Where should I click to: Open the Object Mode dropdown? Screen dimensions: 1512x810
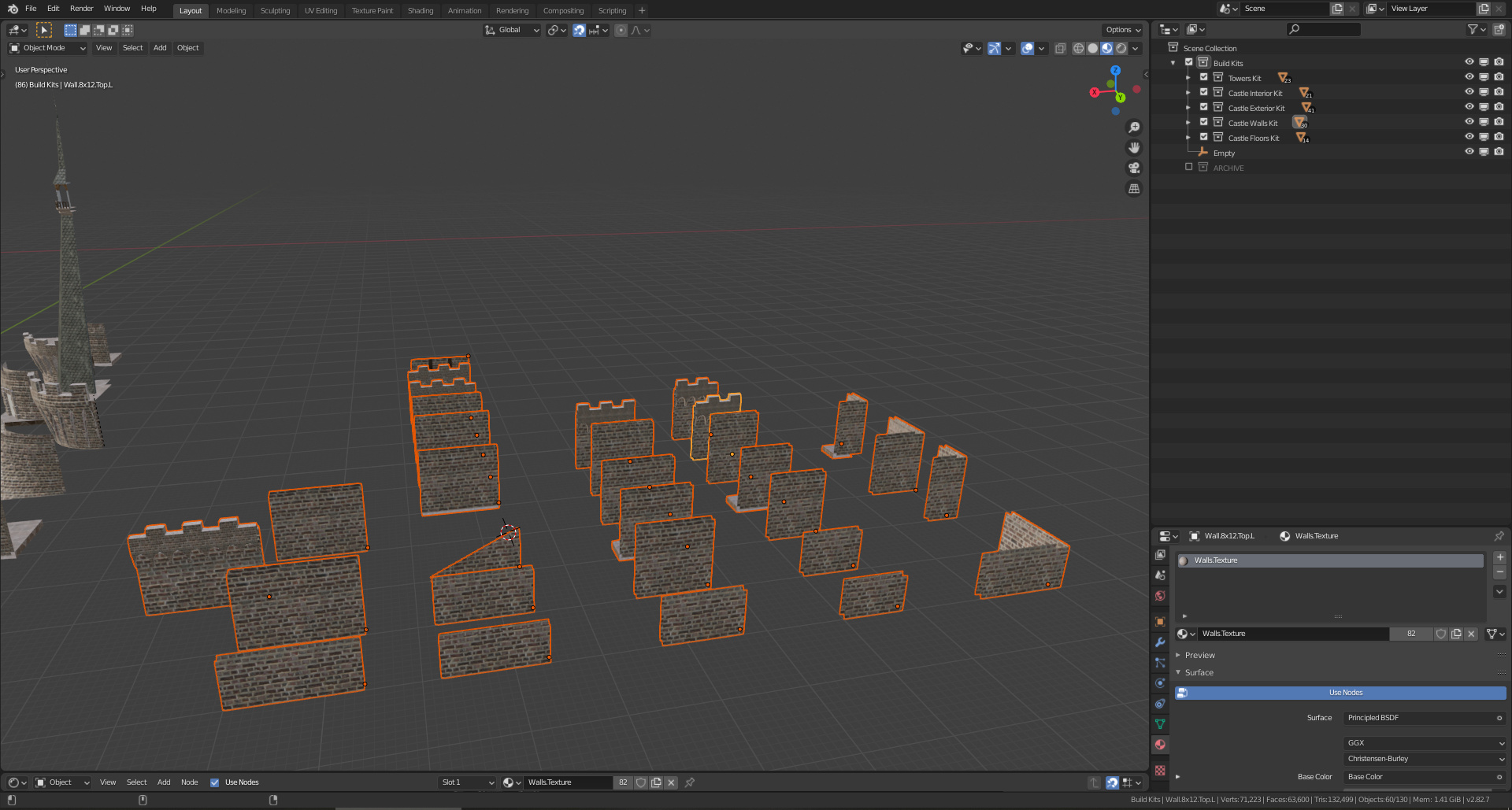tap(47, 48)
